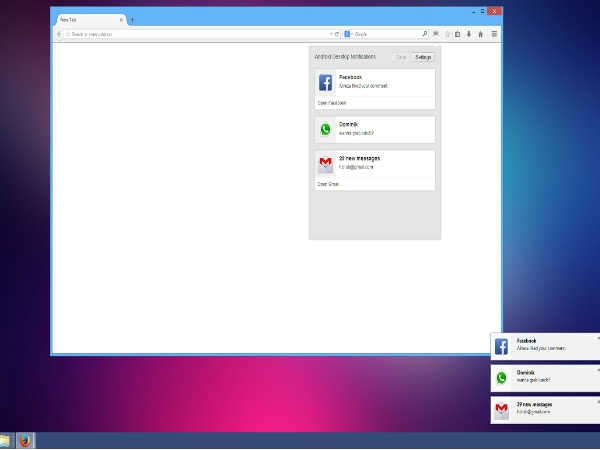
Task: Click the address bar field
Action: (197, 34)
